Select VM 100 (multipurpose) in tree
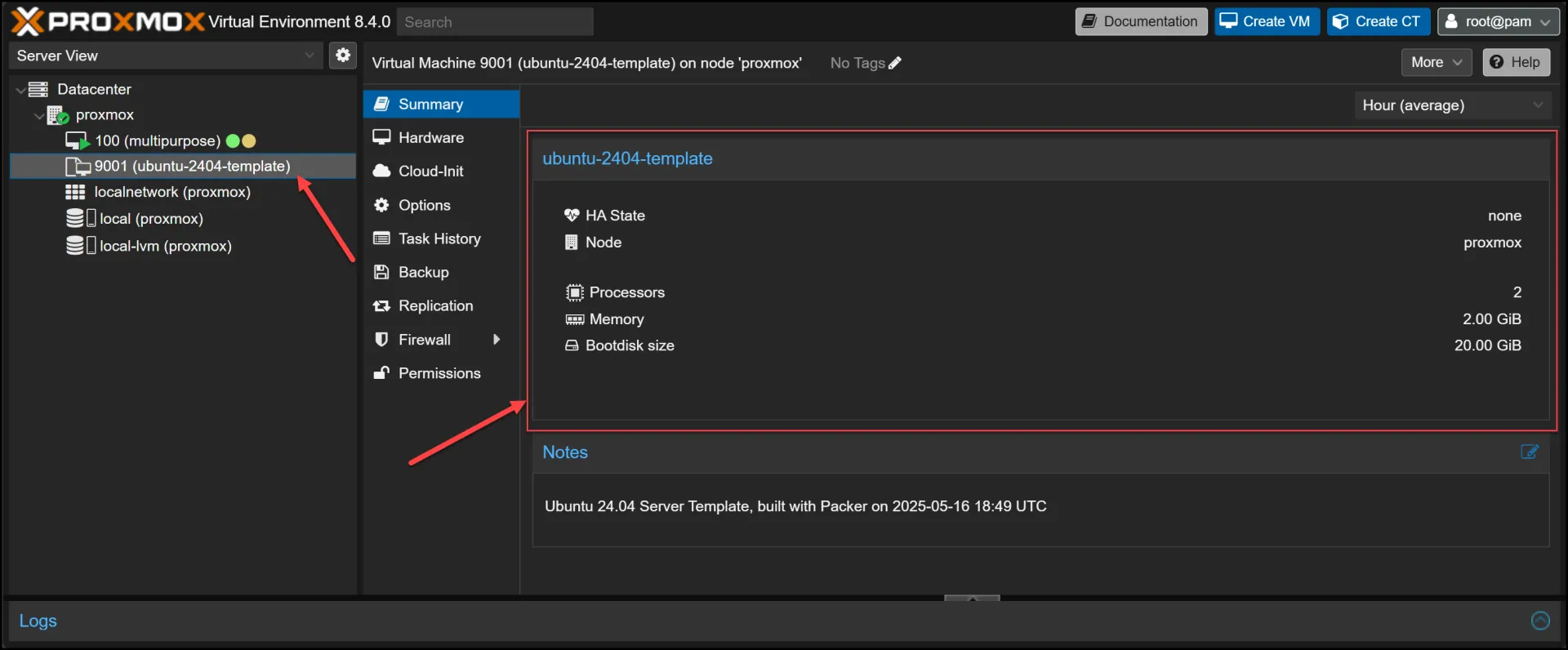1568x650 pixels. coord(157,140)
